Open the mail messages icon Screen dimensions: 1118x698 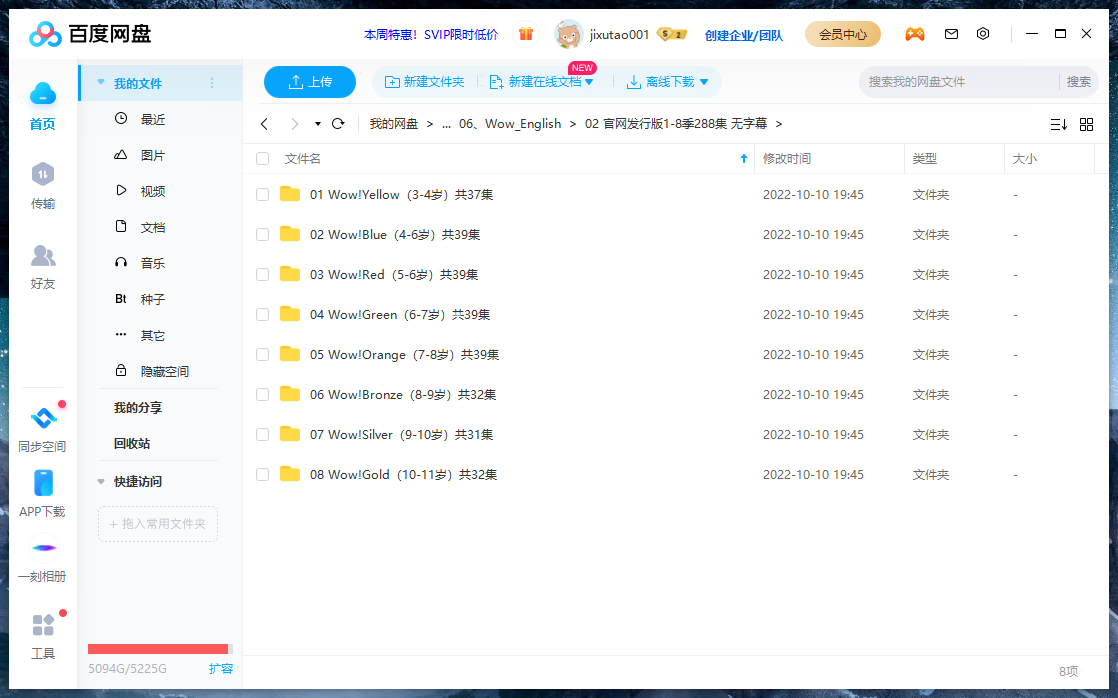[951, 34]
